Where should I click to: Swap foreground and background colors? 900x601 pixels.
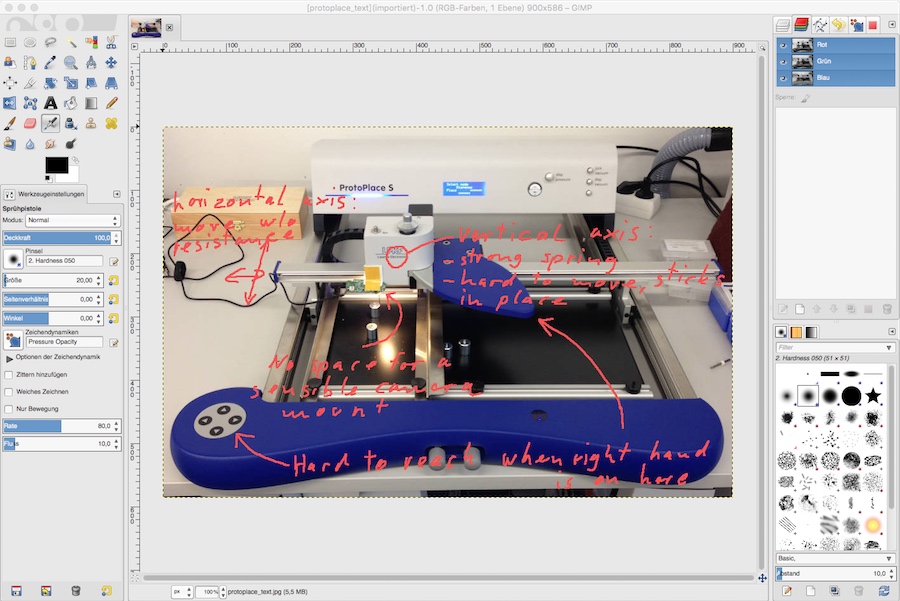[x=75, y=160]
